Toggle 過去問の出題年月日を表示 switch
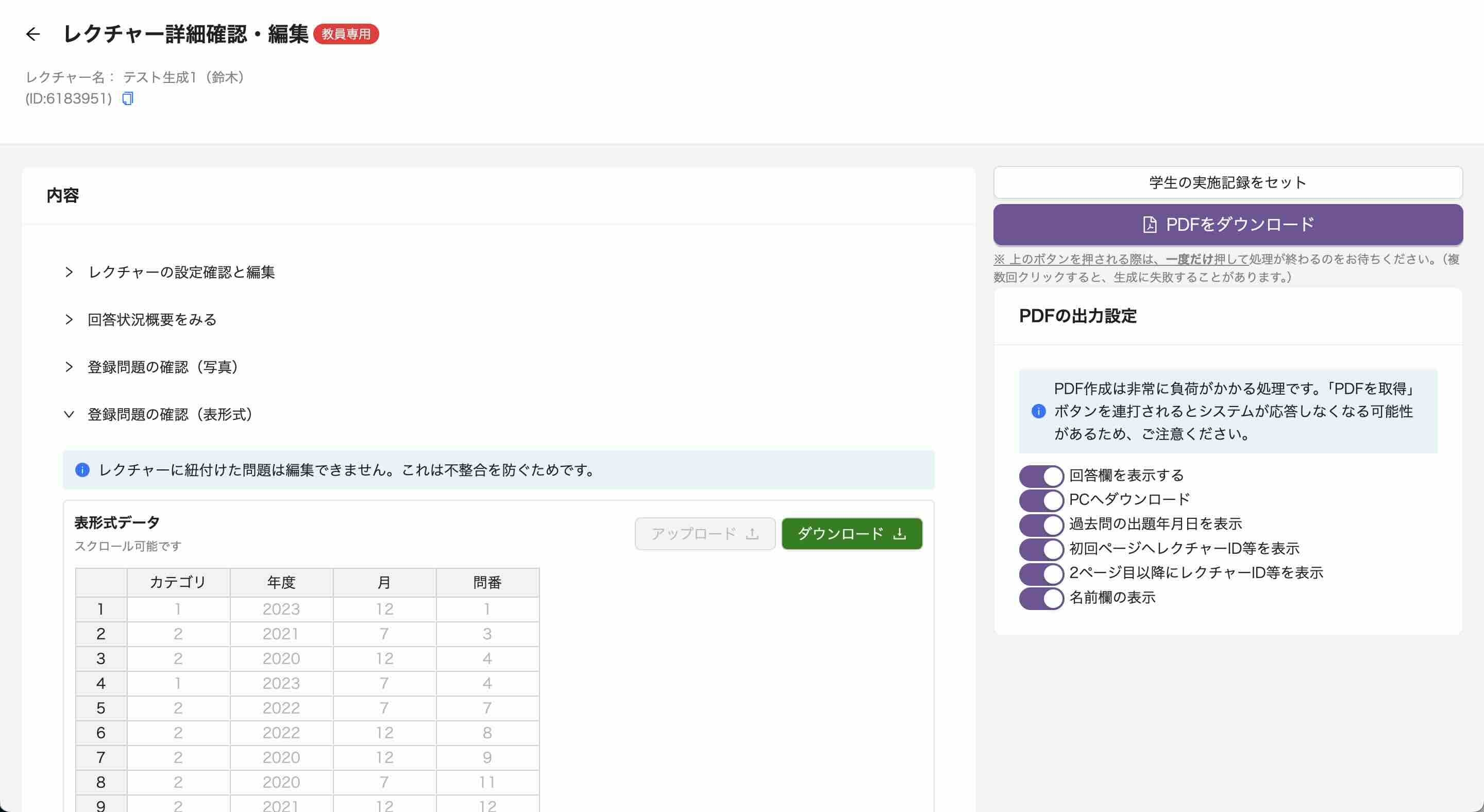This screenshot has width=1484, height=812. 1040,524
